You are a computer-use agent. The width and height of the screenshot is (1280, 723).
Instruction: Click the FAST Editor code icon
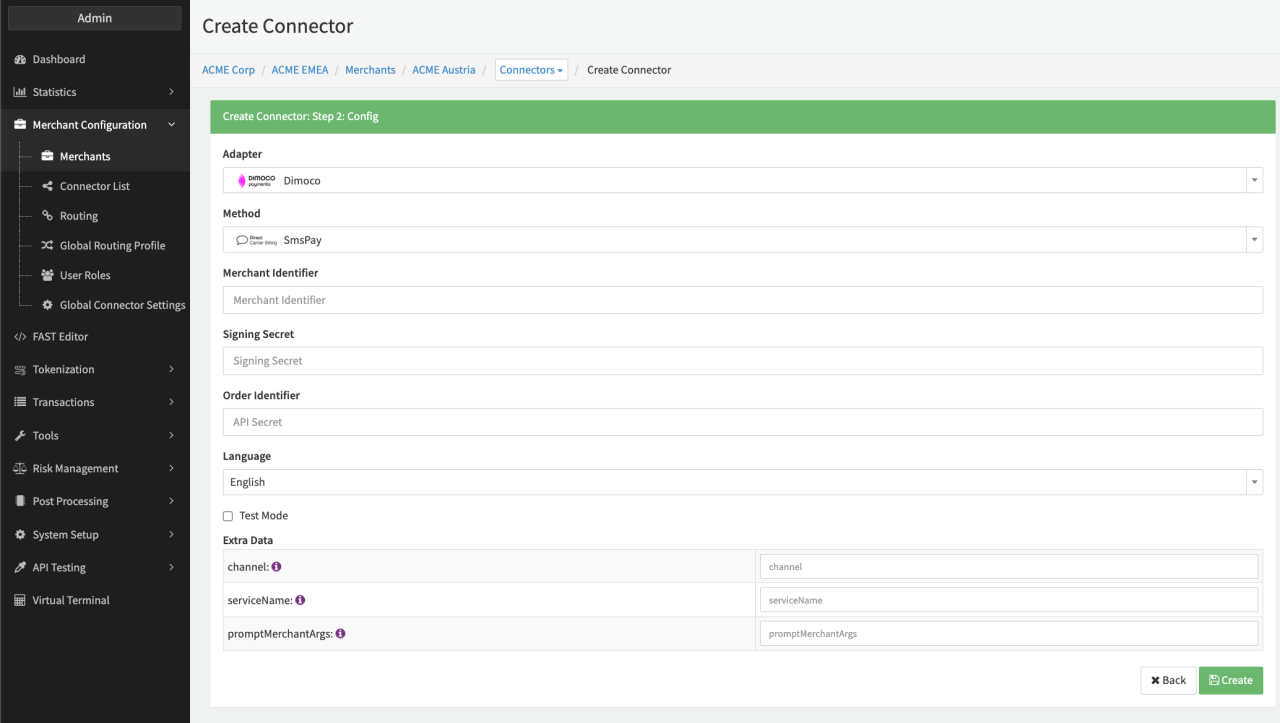pos(20,337)
